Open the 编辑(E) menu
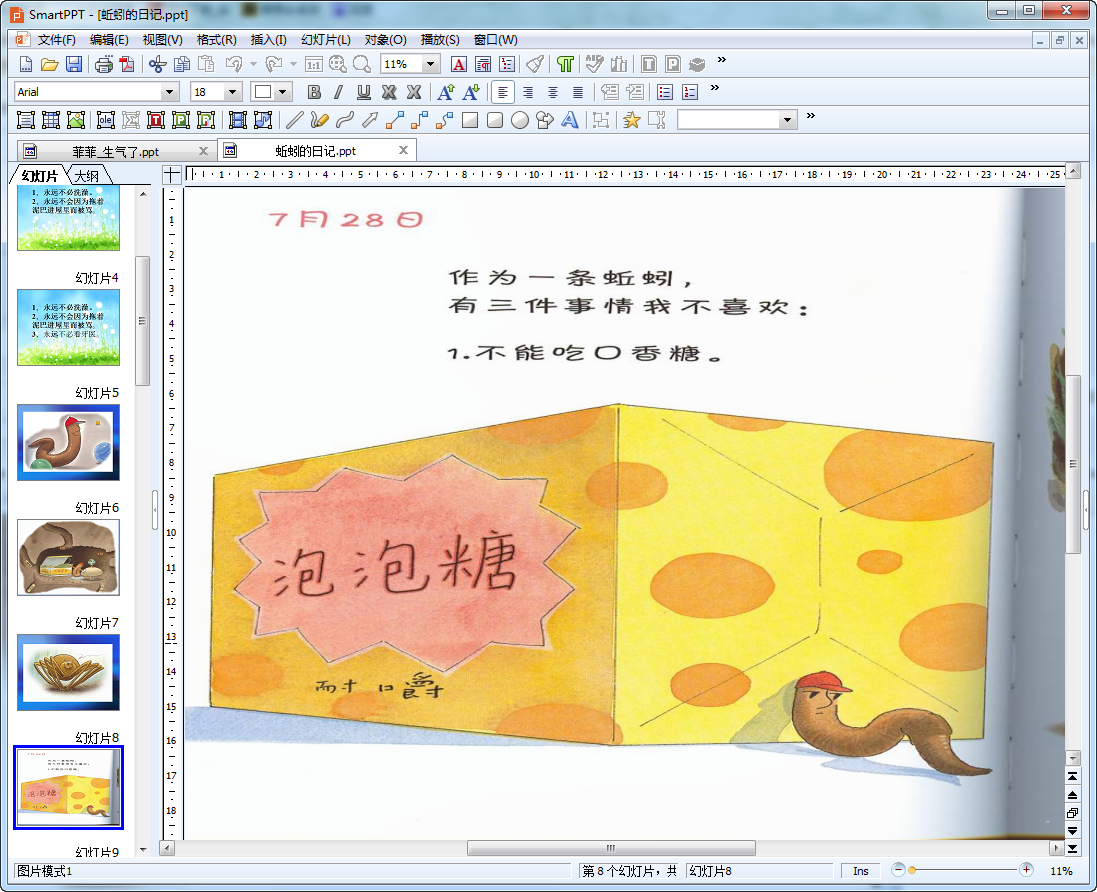This screenshot has height=892, width=1097. point(109,40)
